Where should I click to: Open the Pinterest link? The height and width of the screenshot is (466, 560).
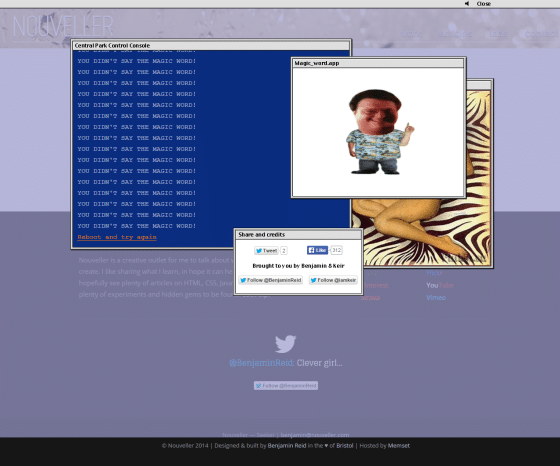[x=375, y=285]
